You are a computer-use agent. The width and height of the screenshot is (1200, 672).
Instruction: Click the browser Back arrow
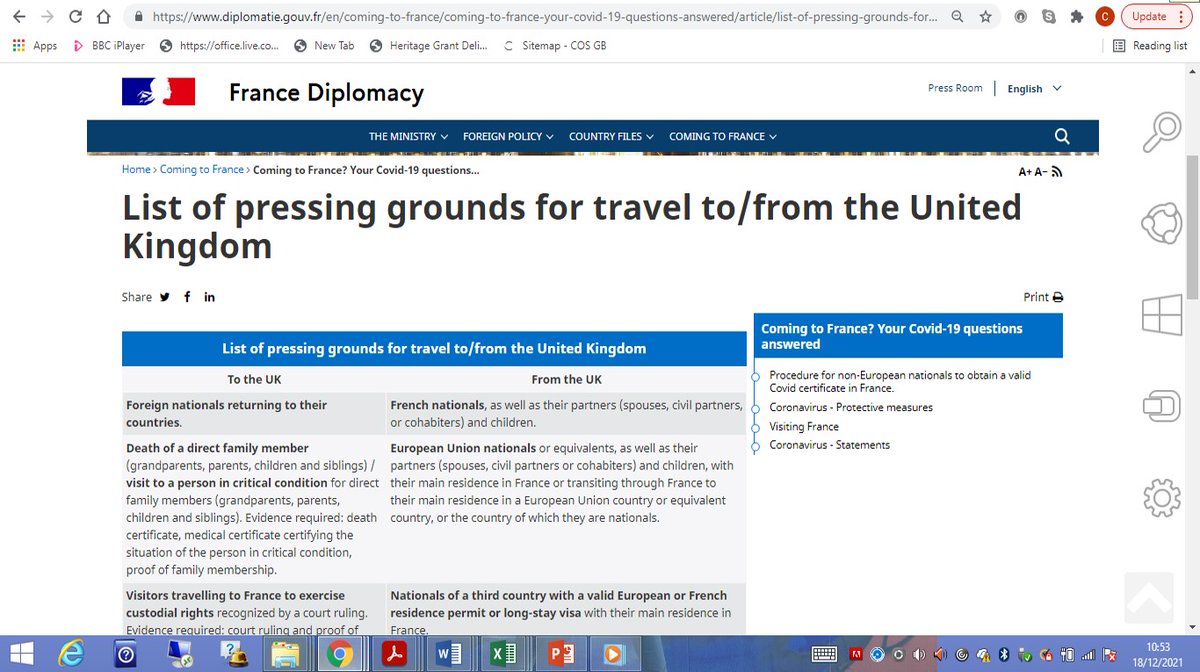20,17
